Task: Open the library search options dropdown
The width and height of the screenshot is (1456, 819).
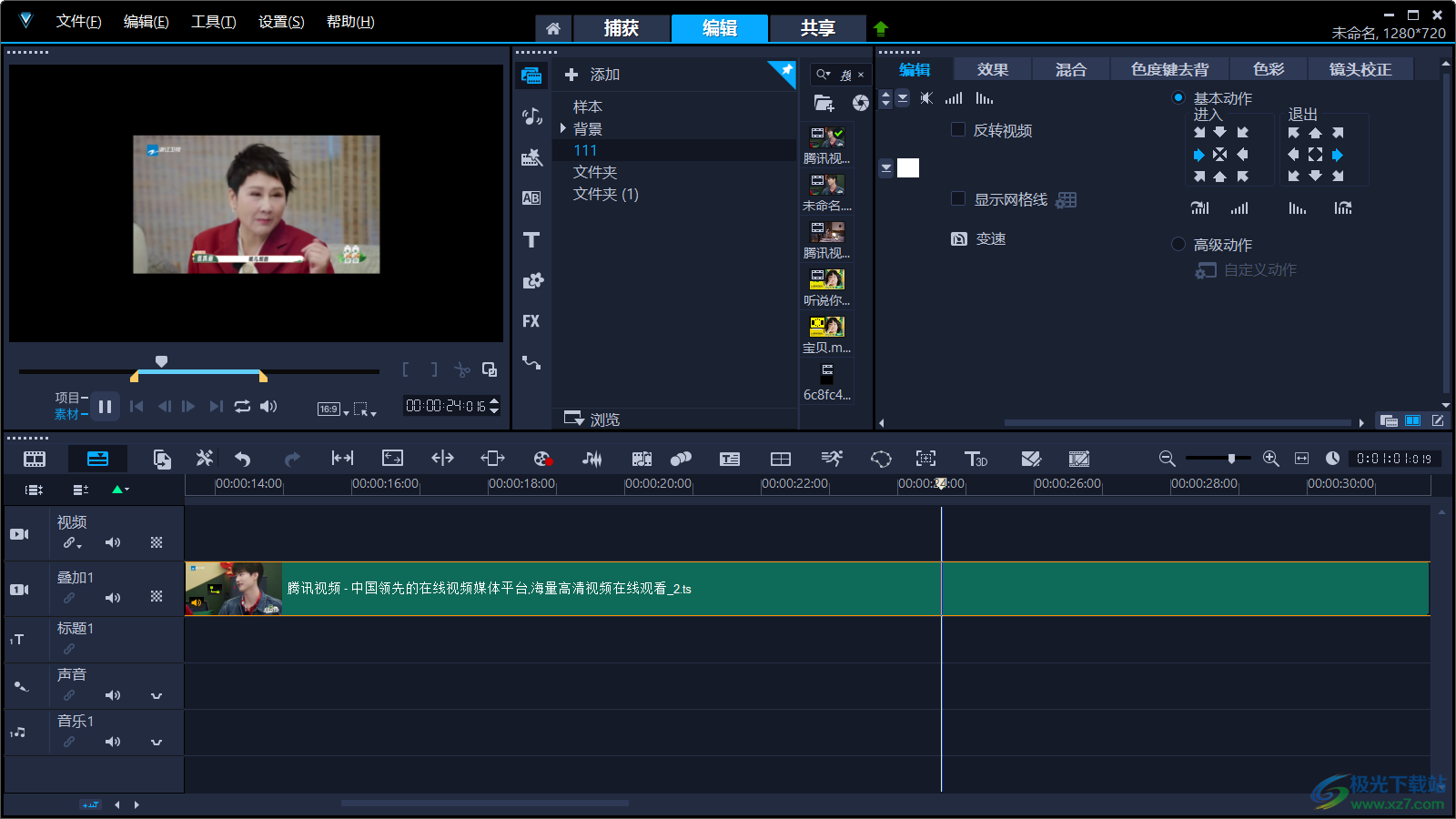Action: (x=824, y=75)
